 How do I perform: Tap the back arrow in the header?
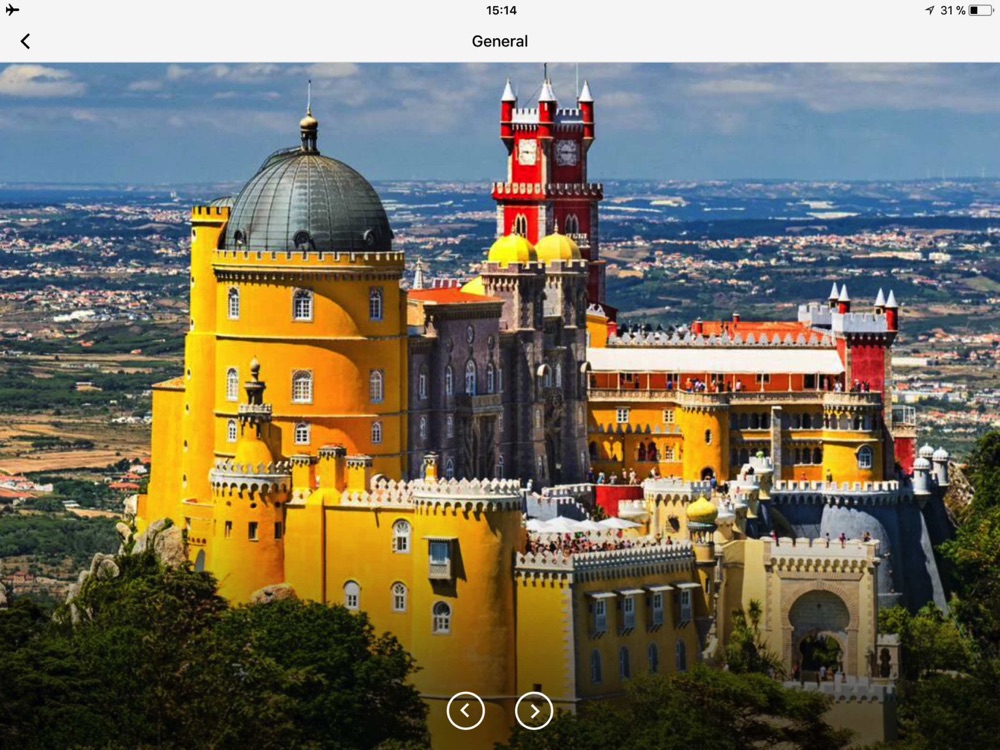(25, 41)
